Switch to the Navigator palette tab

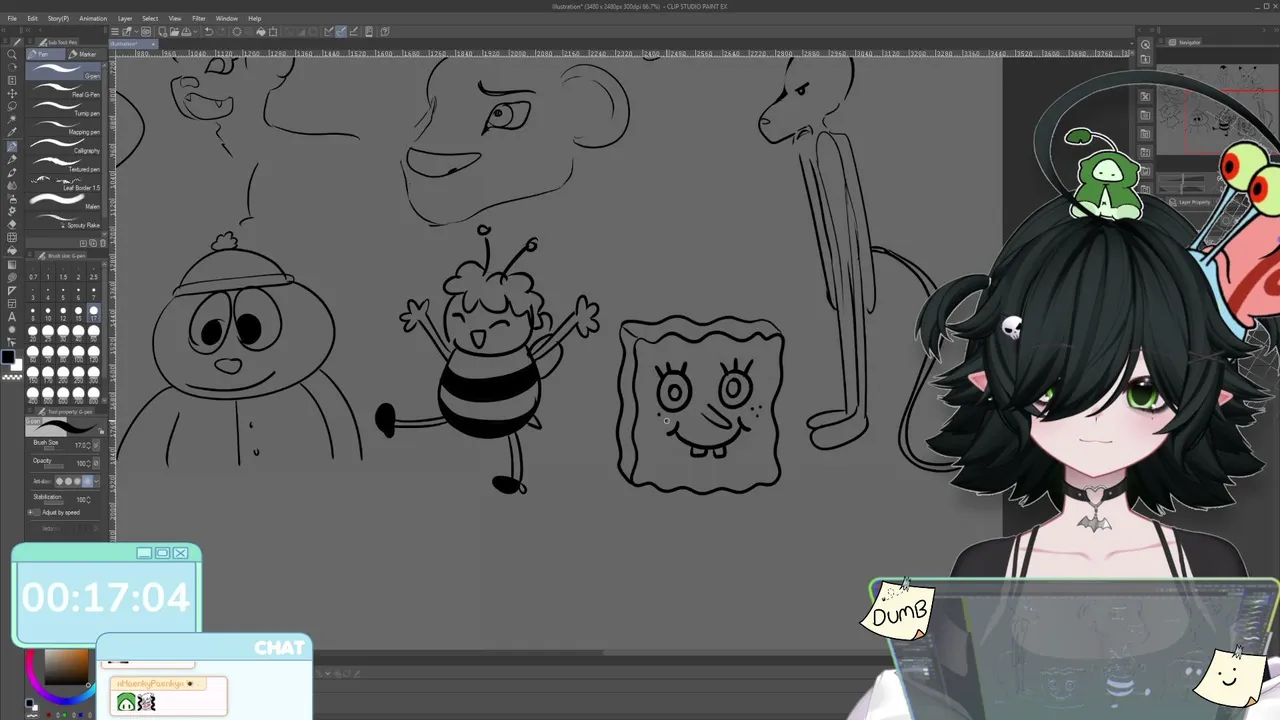pos(1185,42)
